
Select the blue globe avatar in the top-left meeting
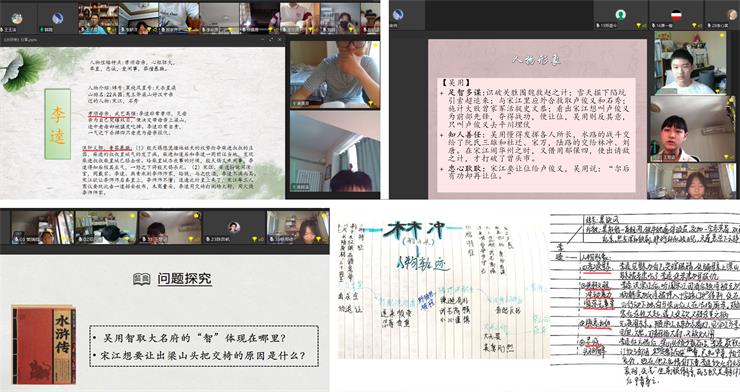click(58, 18)
